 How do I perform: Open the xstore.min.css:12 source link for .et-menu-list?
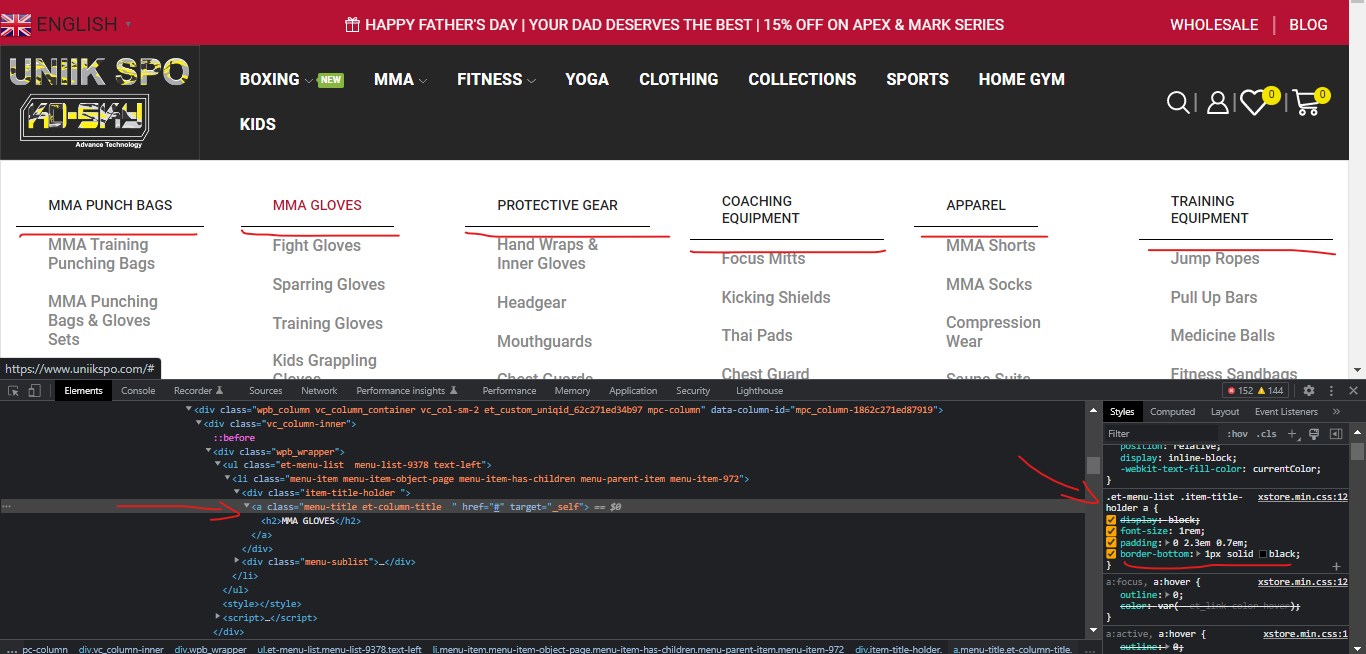[1303, 497]
